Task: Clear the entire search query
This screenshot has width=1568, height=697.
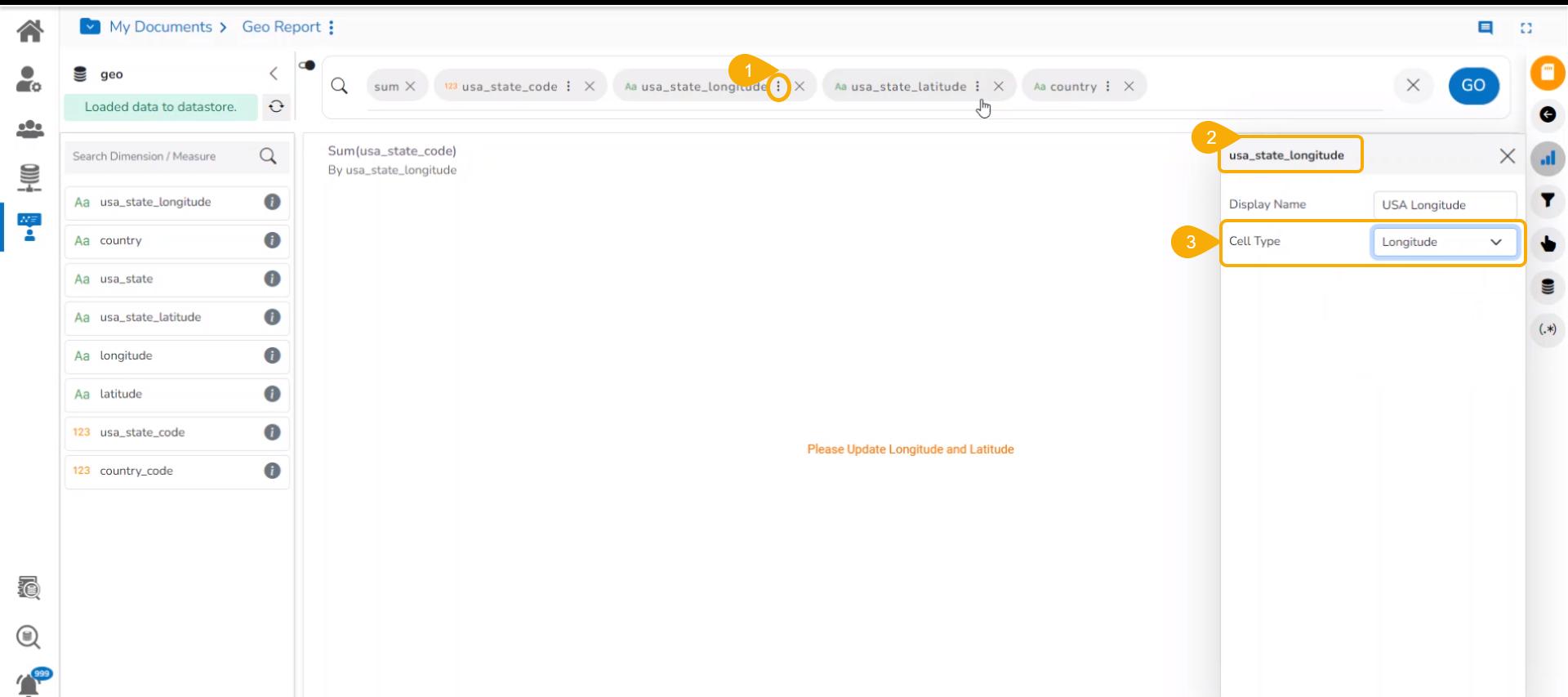Action: pyautogui.click(x=1414, y=85)
